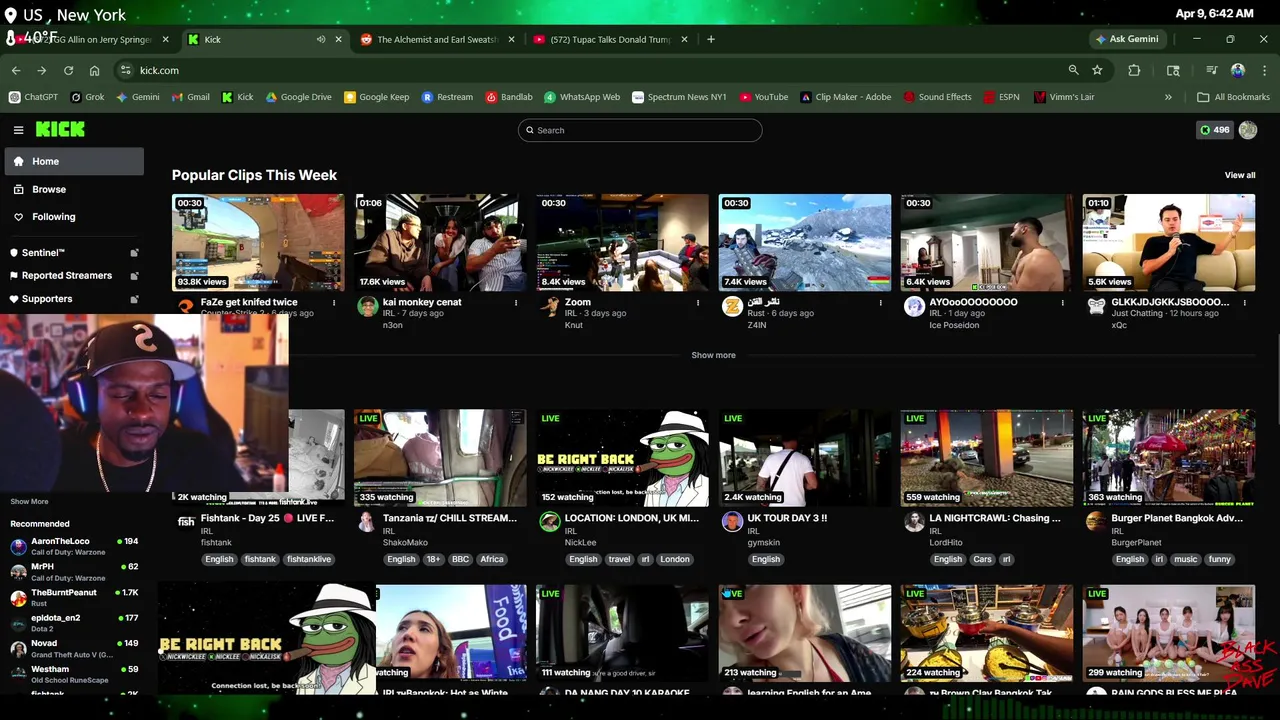Play the kai monkey cenat clip thumbnail
Viewport: 1280px width, 720px height.
tap(441, 242)
